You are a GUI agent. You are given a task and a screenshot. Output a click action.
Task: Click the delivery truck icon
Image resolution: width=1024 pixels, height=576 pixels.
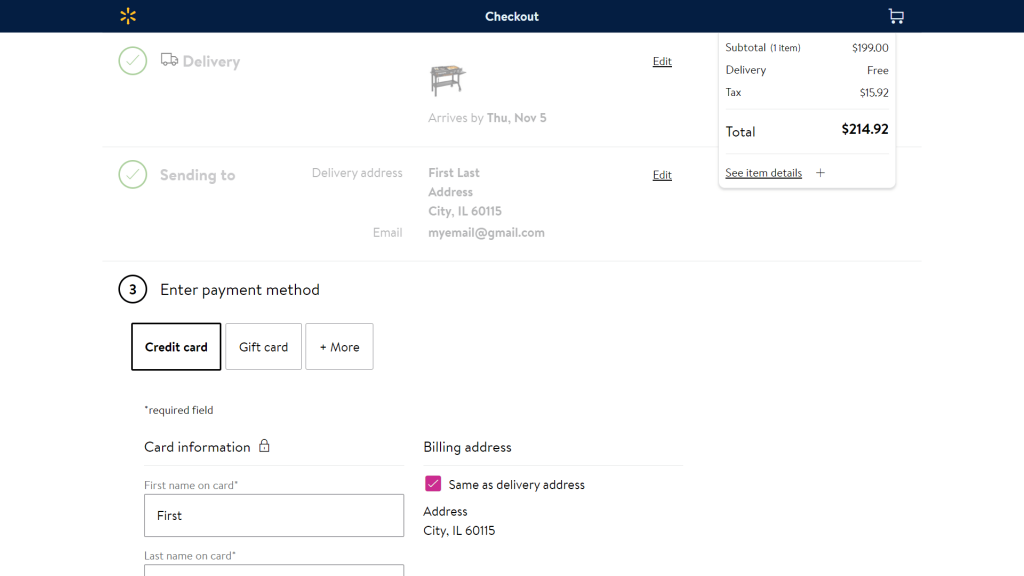click(169, 60)
